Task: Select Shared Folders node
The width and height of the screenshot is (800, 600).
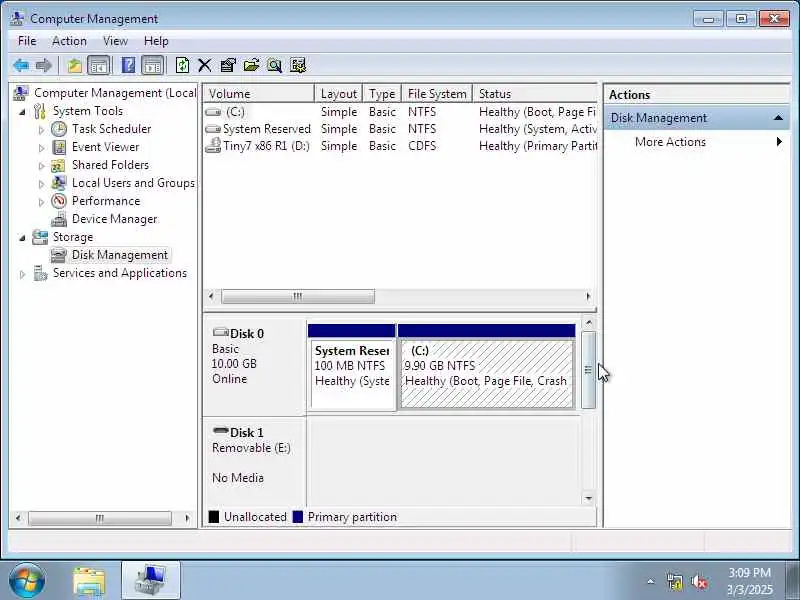Action: pos(110,165)
